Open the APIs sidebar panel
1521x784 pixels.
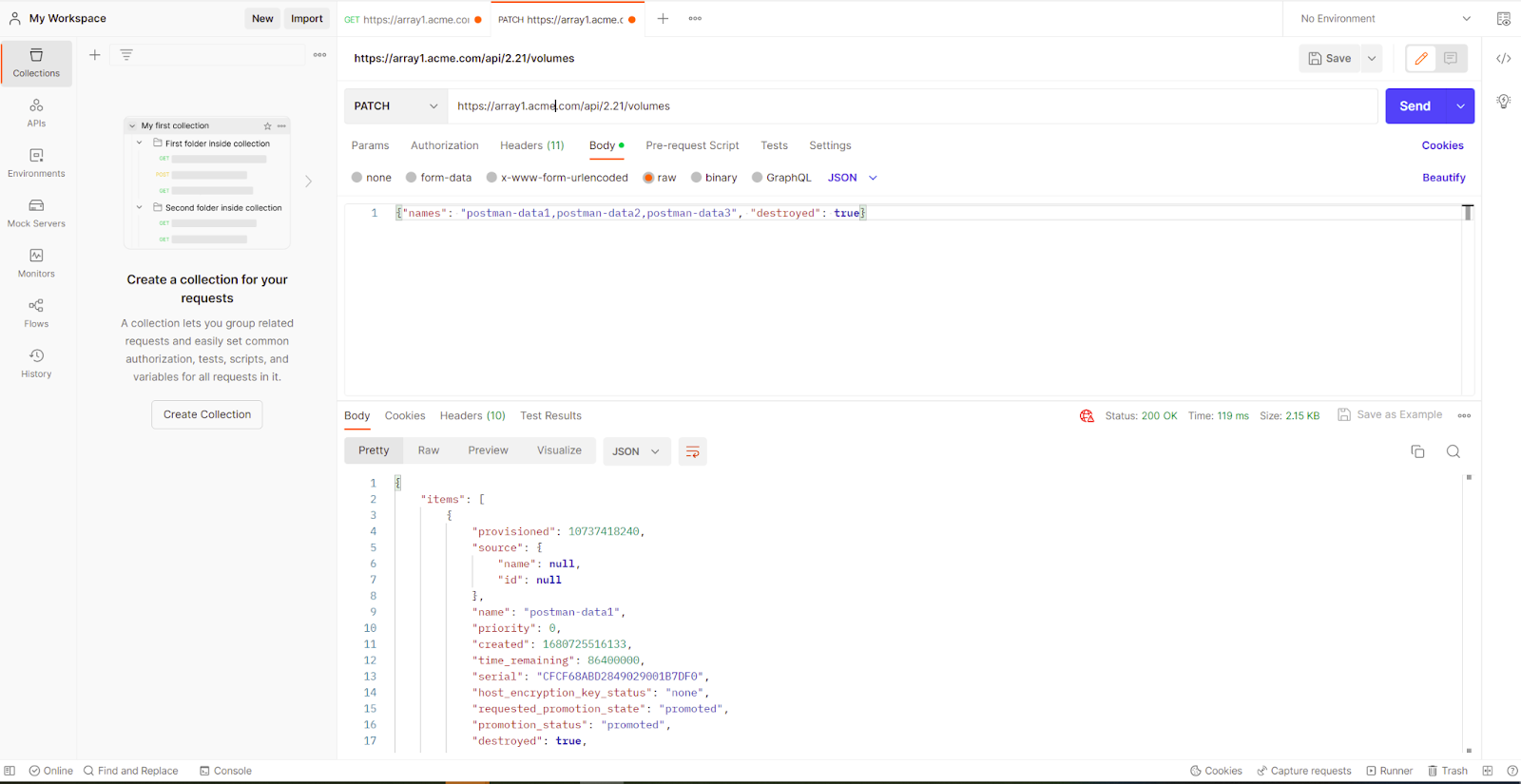click(36, 113)
